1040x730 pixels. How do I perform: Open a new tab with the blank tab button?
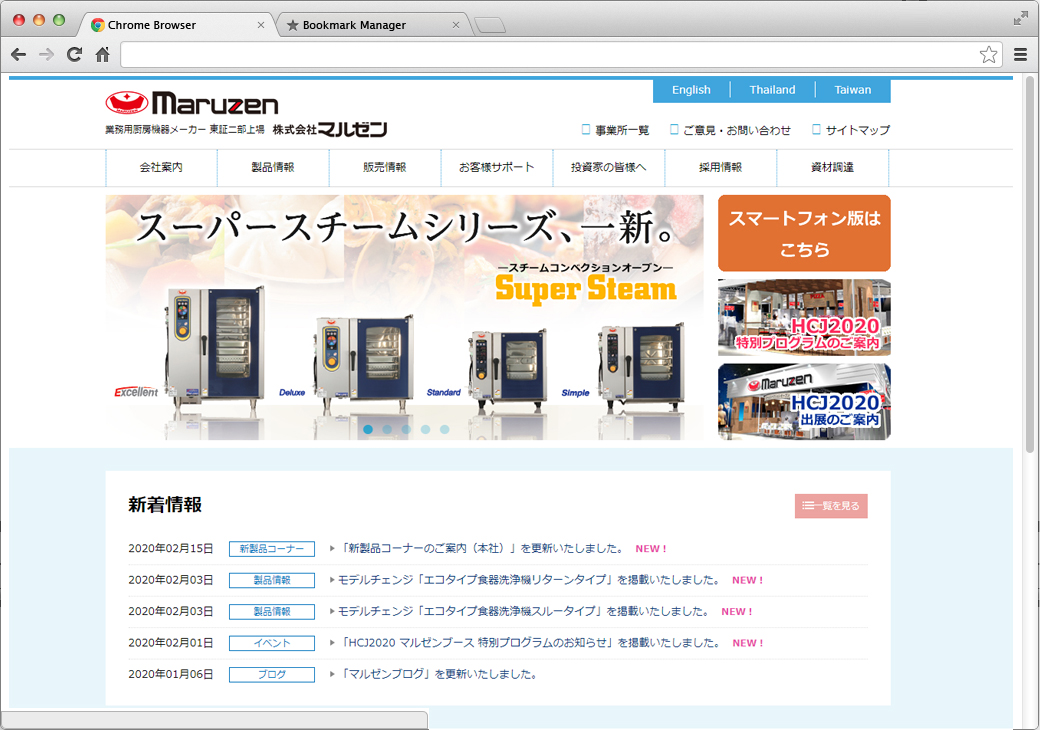coord(490,26)
